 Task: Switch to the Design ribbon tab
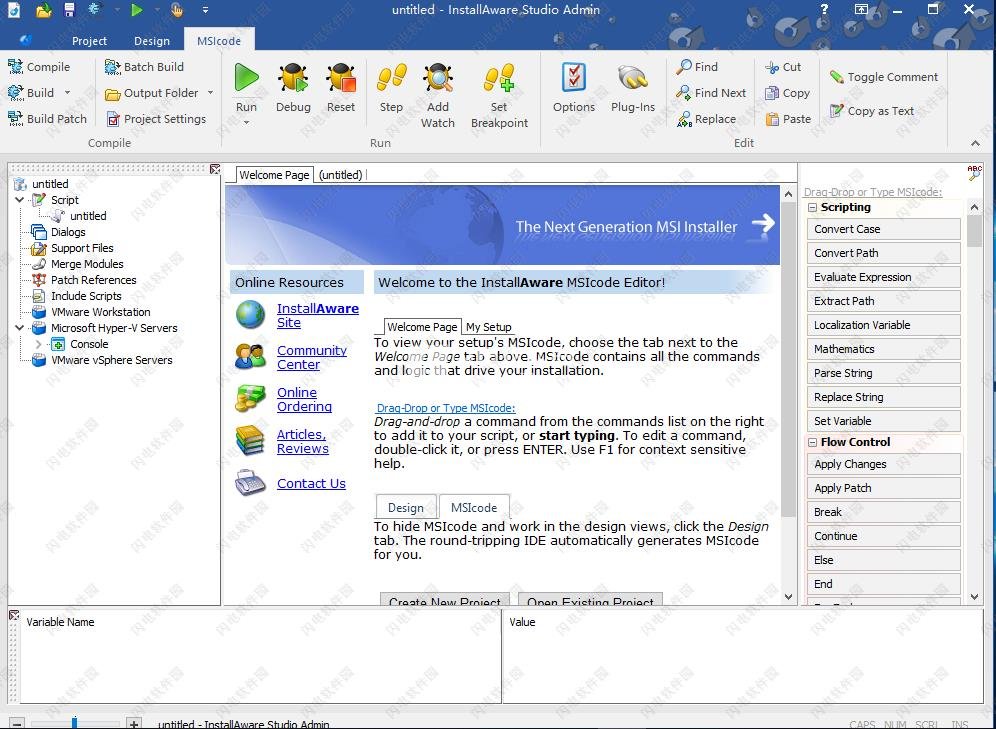click(152, 41)
